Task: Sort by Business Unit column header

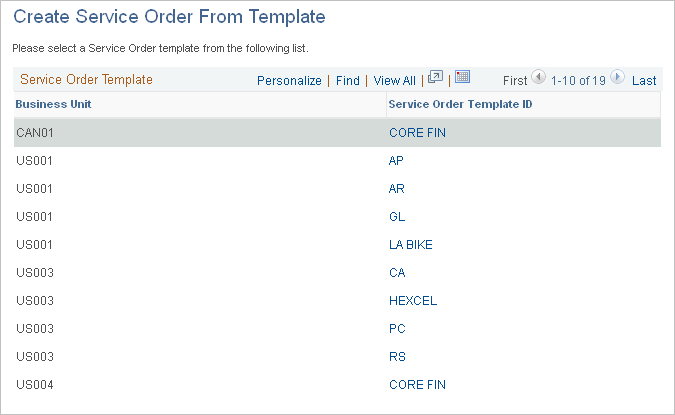Action: coord(53,104)
